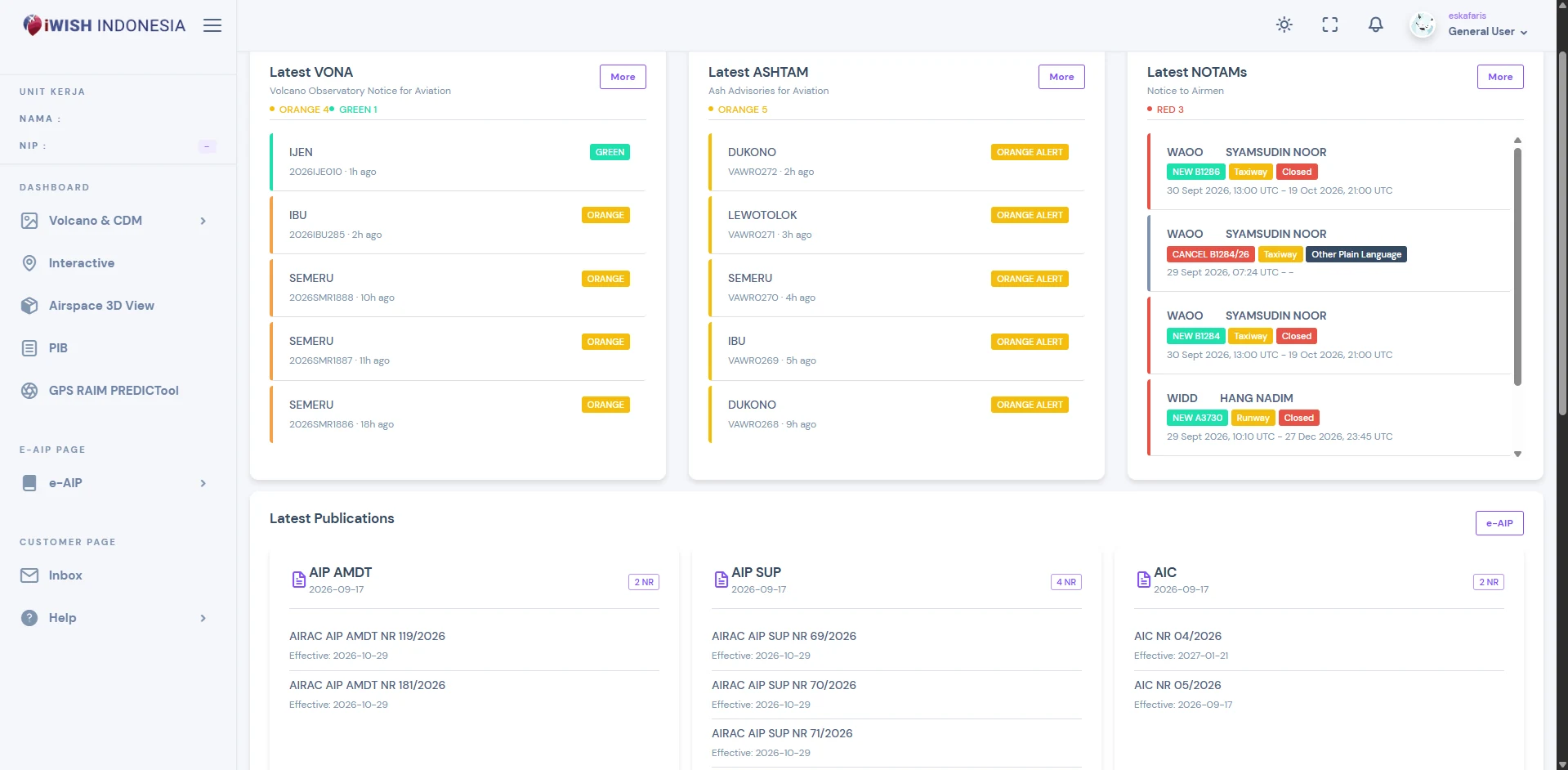
Task: Open AIRAC AIP AMDT NR 119/2026
Action: coord(367,636)
